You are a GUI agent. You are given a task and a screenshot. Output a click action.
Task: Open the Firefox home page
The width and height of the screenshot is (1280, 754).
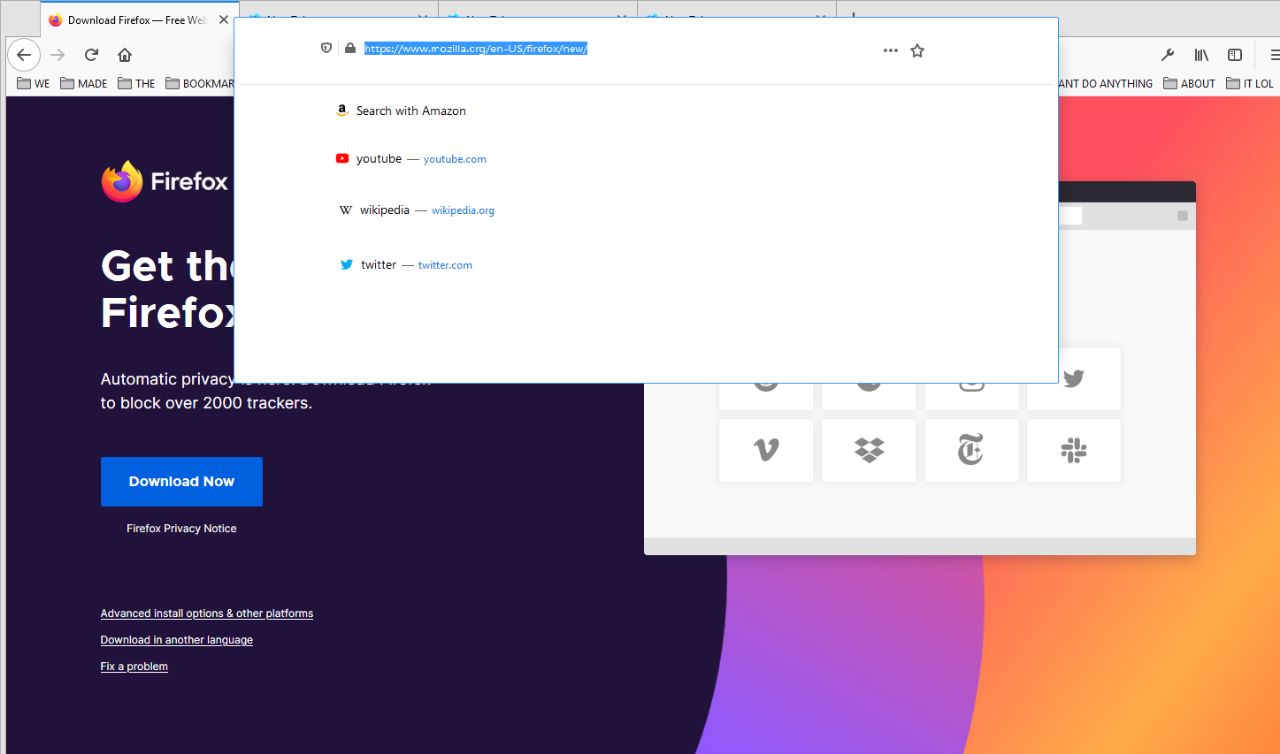coord(125,55)
